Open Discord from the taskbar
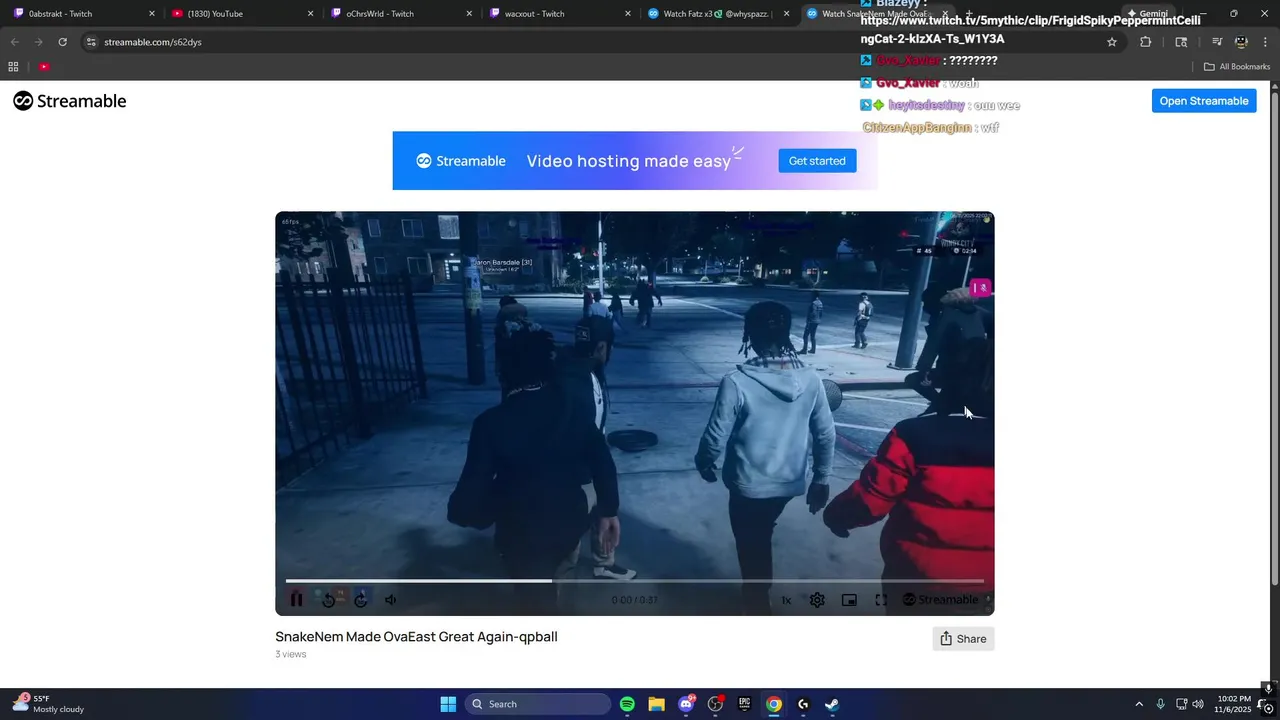 click(x=686, y=704)
